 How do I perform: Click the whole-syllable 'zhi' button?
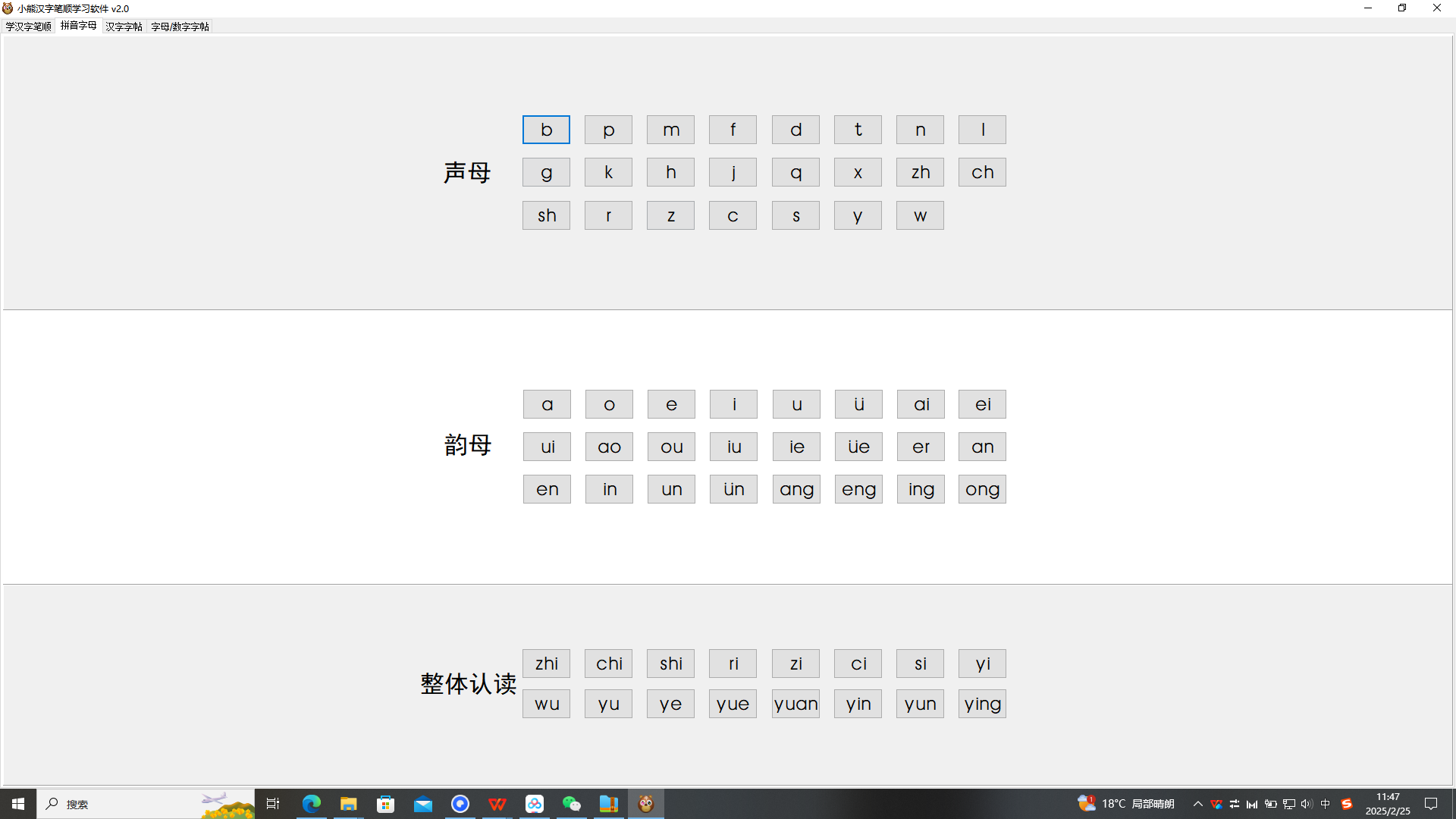tap(546, 664)
